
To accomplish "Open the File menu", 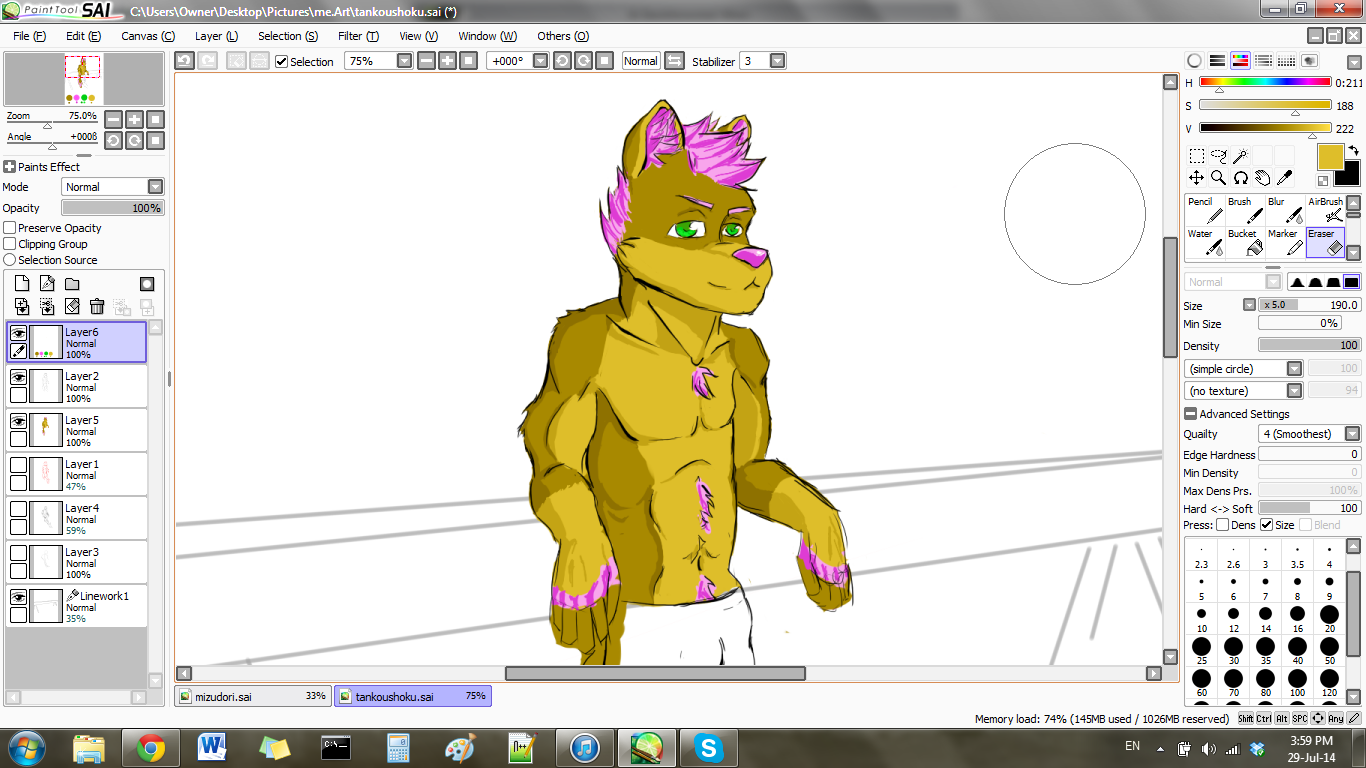I will (30, 36).
